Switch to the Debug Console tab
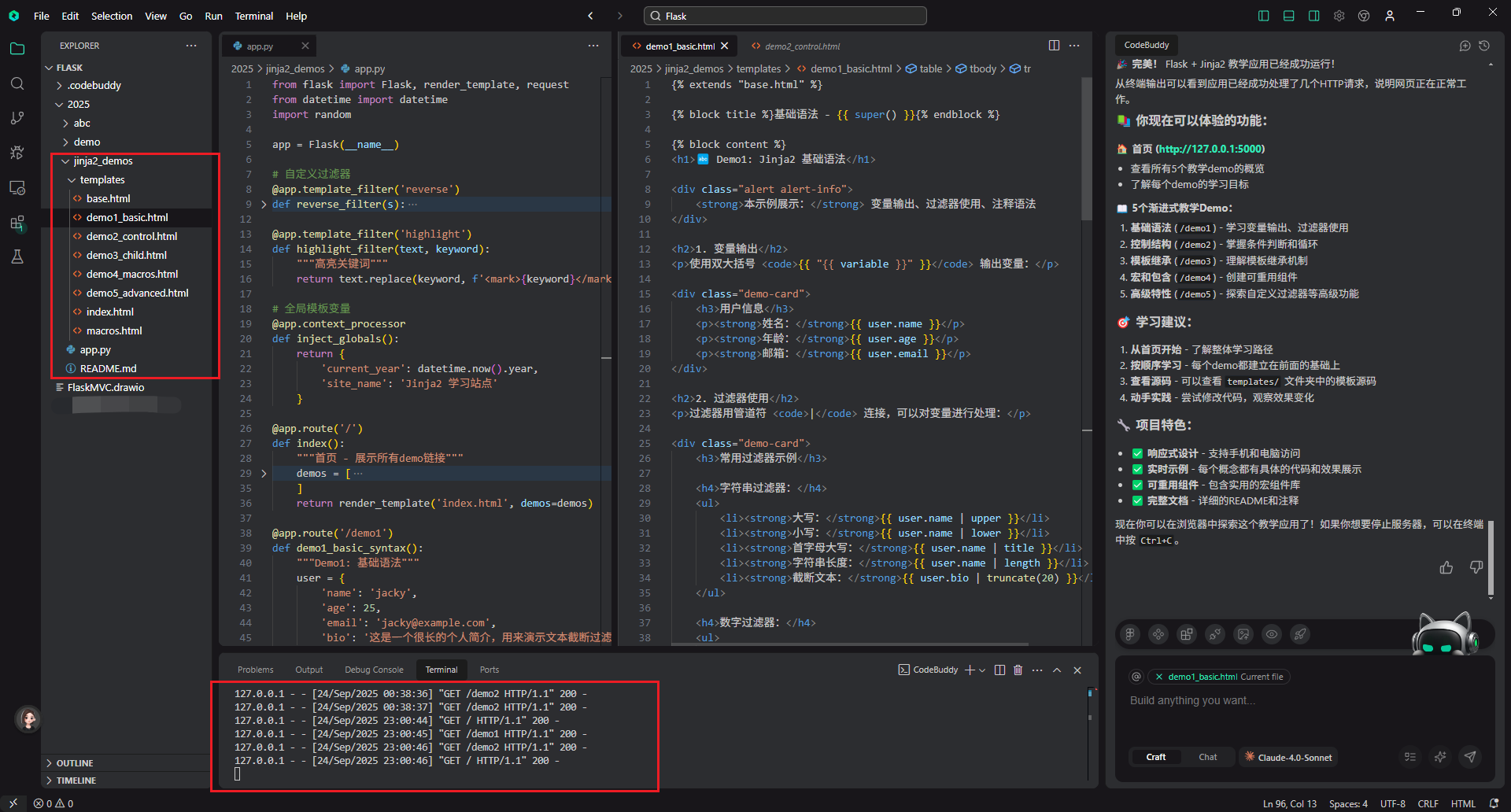The image size is (1511, 812). [374, 670]
